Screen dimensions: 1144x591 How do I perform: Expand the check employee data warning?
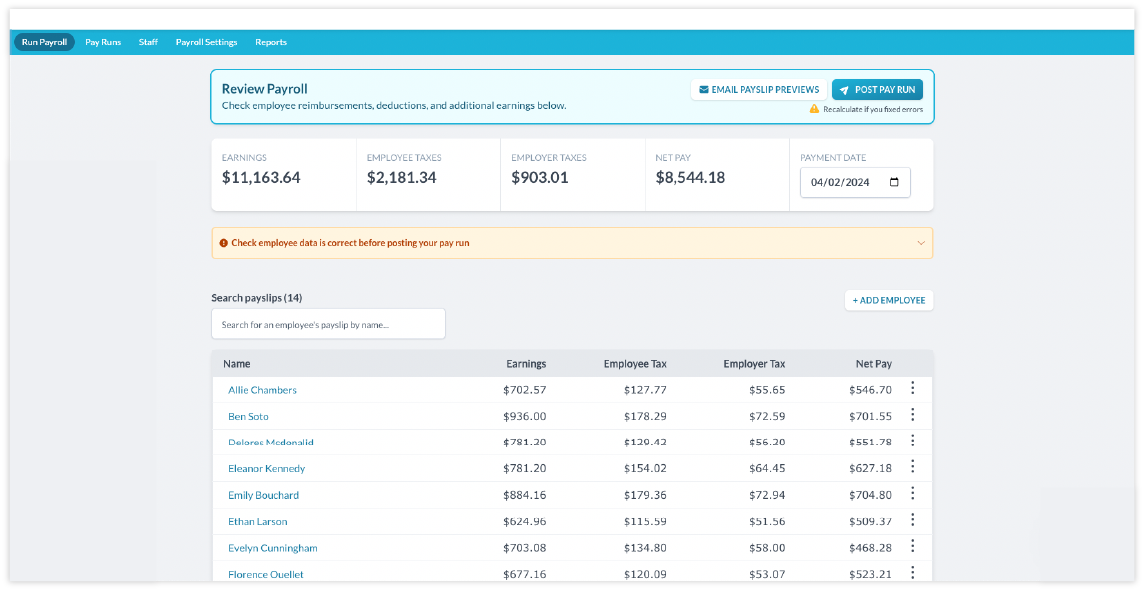point(920,243)
